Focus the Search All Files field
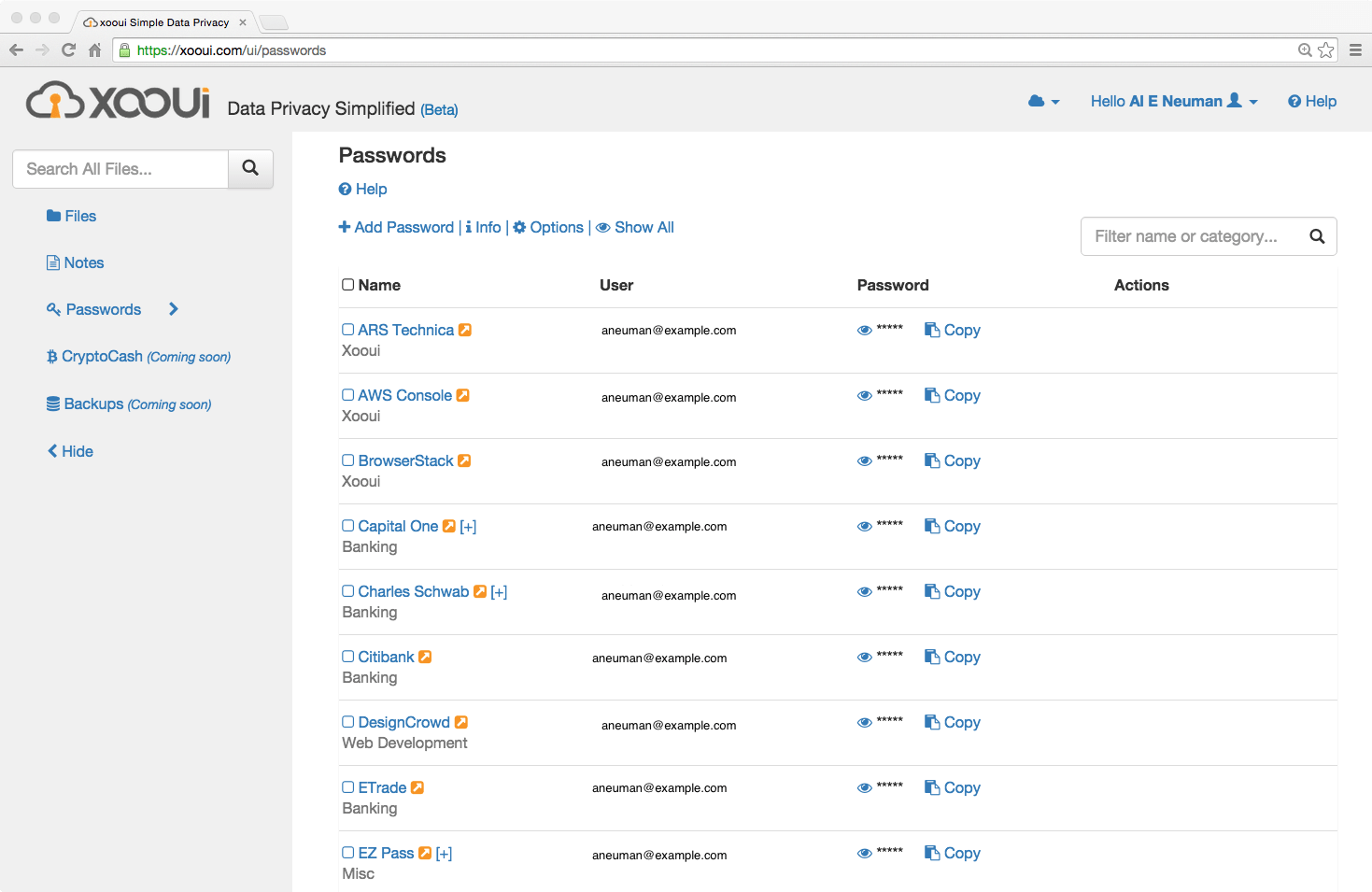Image resolution: width=1372 pixels, height=892 pixels. tap(120, 169)
